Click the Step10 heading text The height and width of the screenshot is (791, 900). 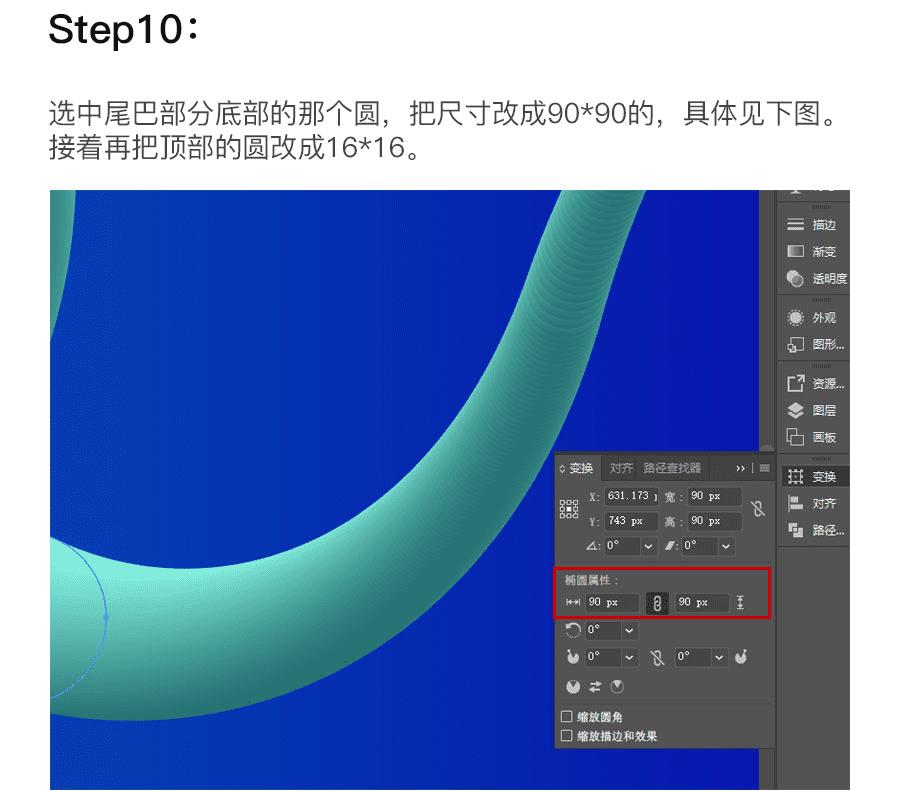click(124, 29)
